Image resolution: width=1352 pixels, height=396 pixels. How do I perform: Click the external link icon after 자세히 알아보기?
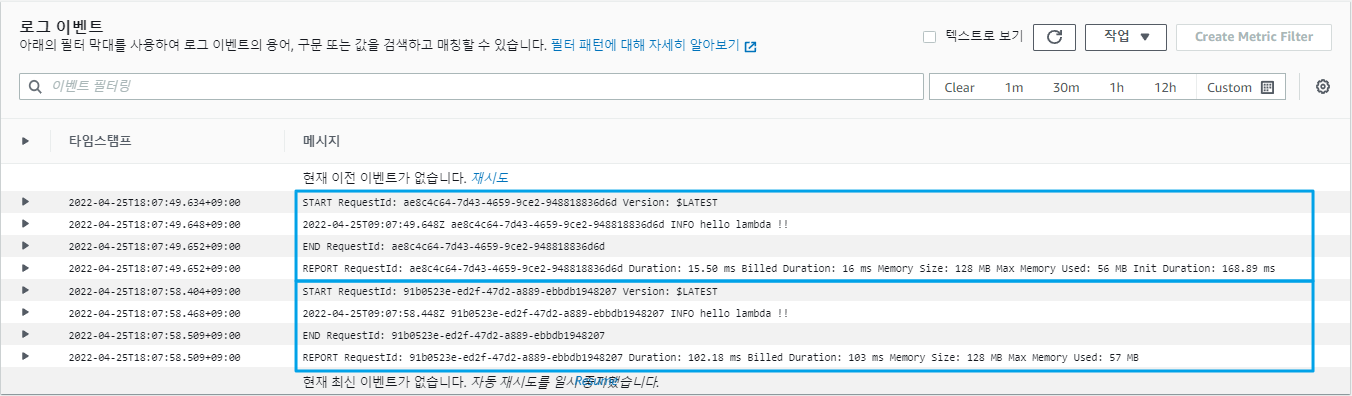coord(750,46)
